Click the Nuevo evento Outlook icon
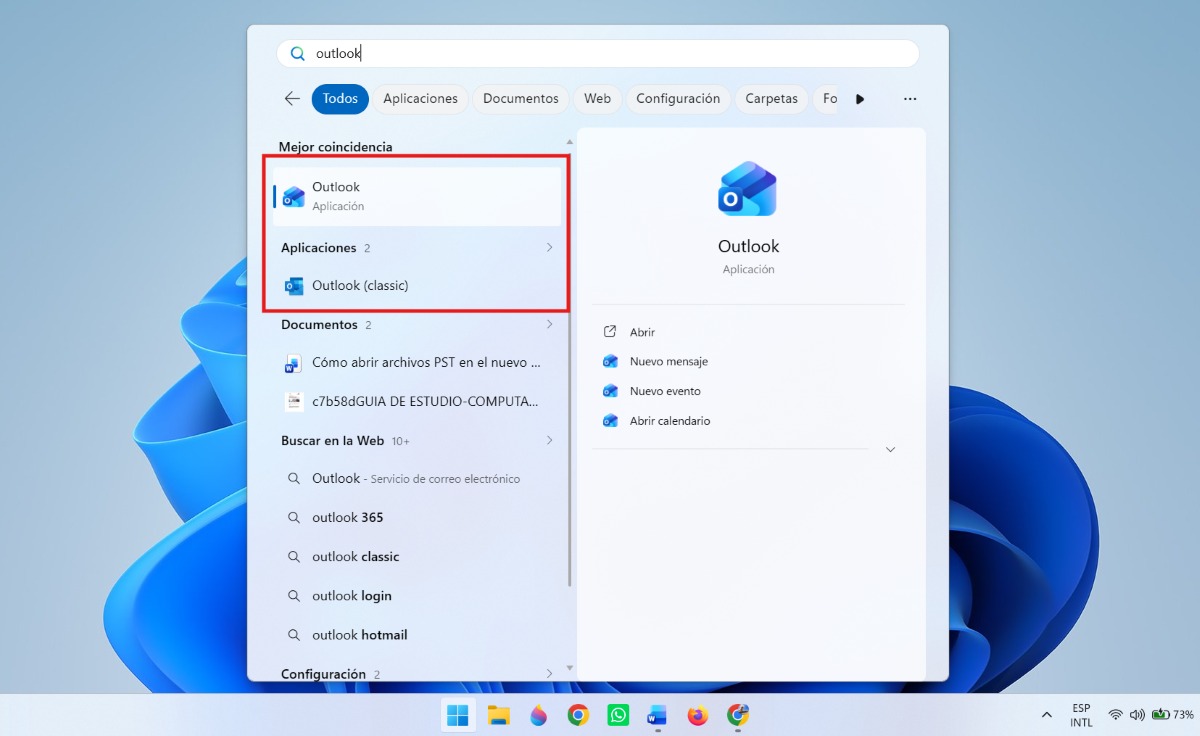Viewport: 1200px width, 736px height. click(x=610, y=391)
